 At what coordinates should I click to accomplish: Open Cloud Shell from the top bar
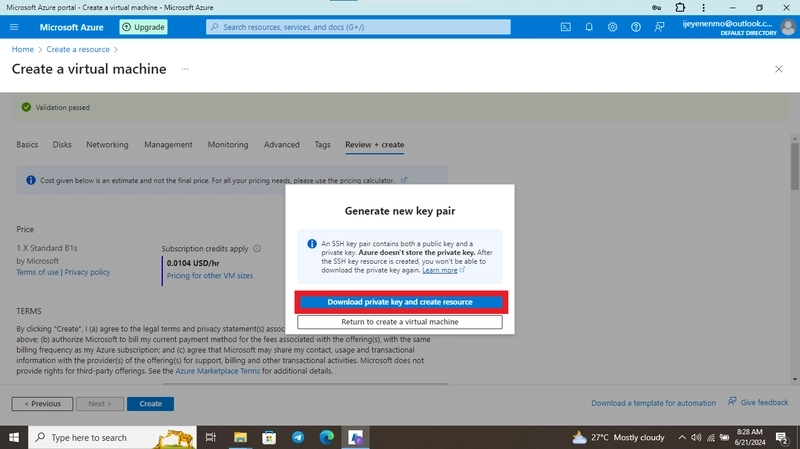[x=565, y=27]
